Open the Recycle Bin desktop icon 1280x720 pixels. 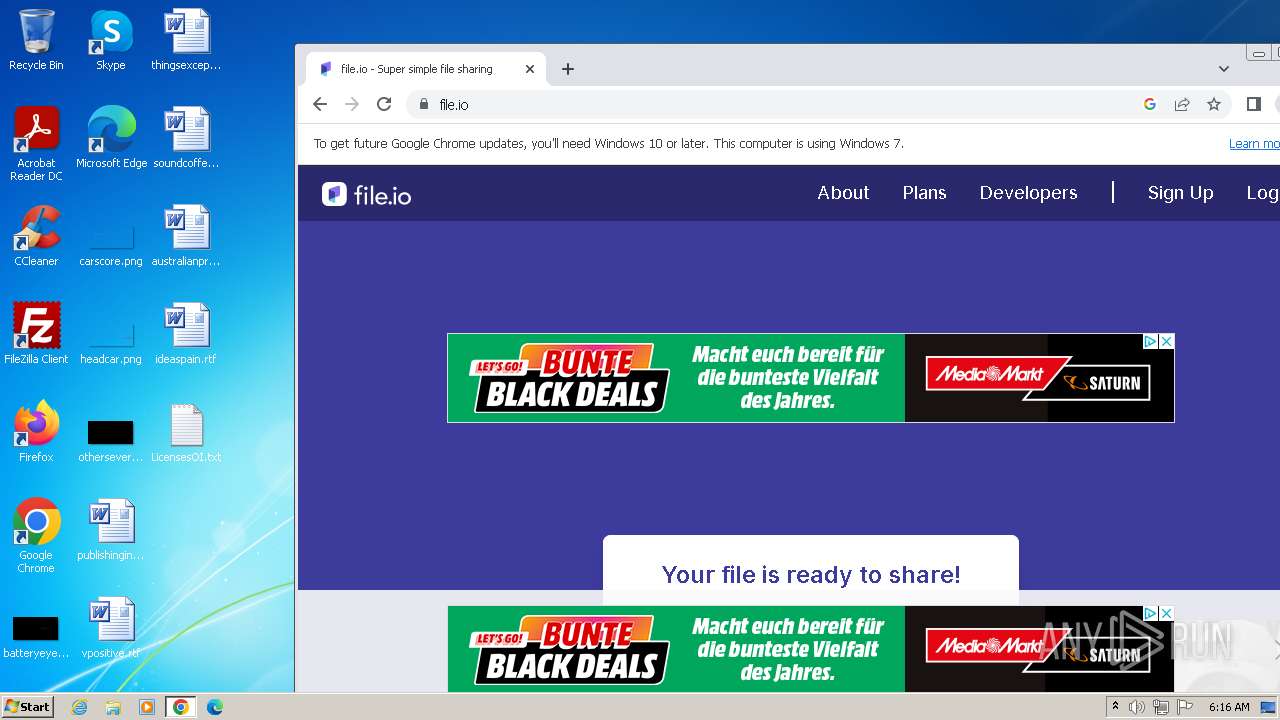pyautogui.click(x=36, y=40)
